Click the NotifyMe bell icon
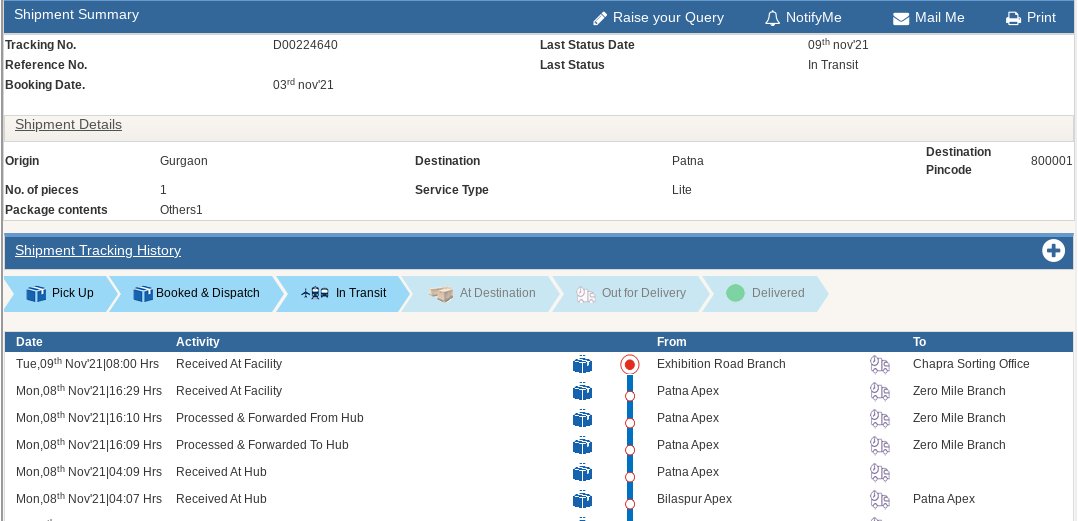Screen dimensions: 1078x521 772,19
